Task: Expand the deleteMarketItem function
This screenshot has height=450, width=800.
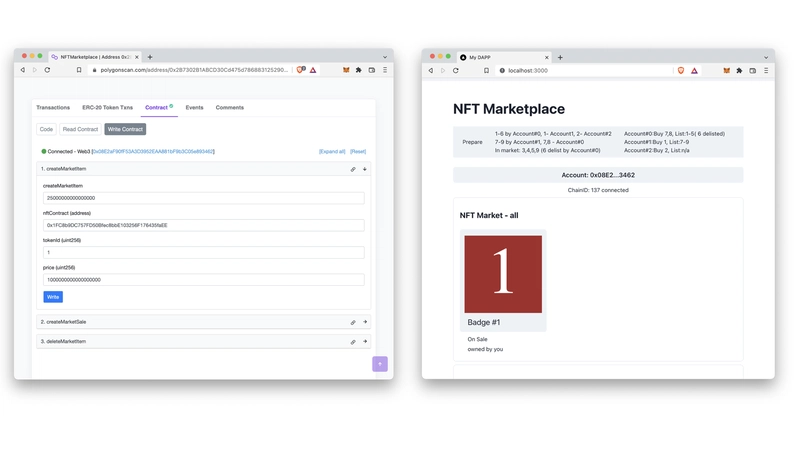Action: pyautogui.click(x=365, y=342)
